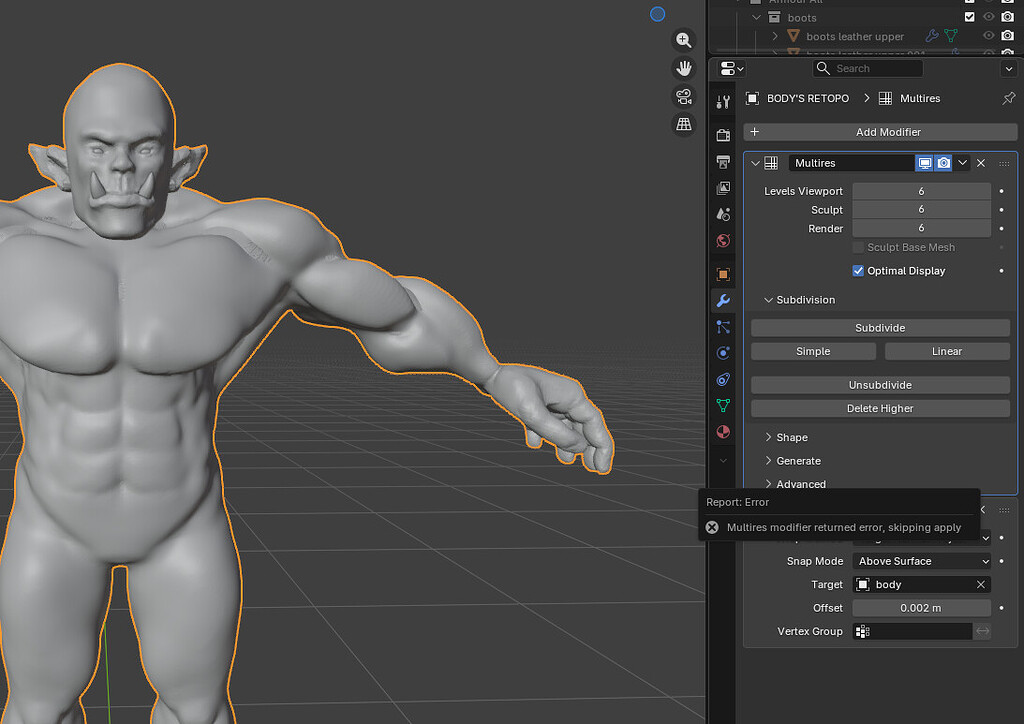The image size is (1024, 724).
Task: Open the Material properties tab
Action: [723, 432]
